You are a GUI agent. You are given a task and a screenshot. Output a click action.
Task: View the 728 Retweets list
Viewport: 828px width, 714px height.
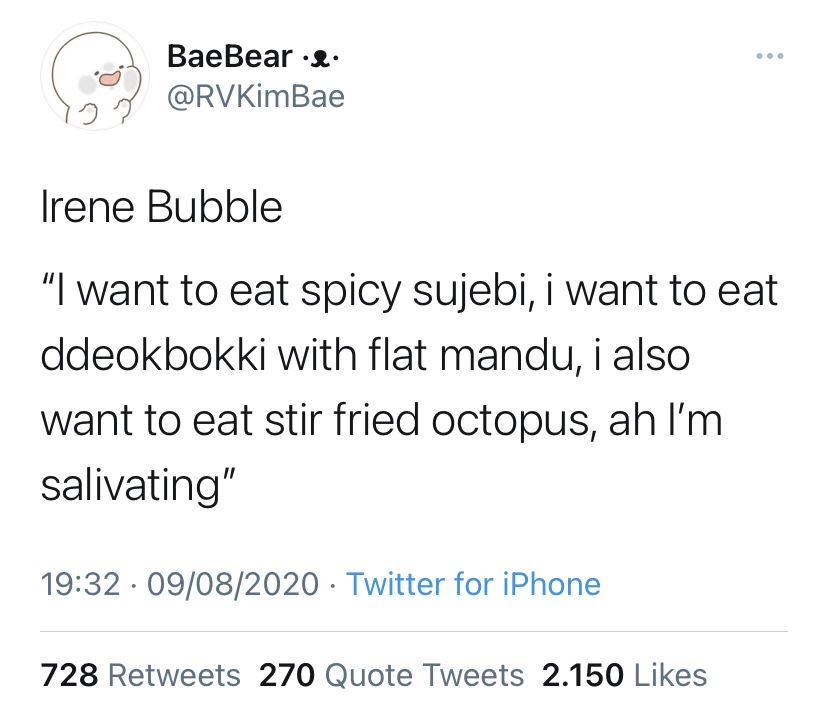(140, 675)
